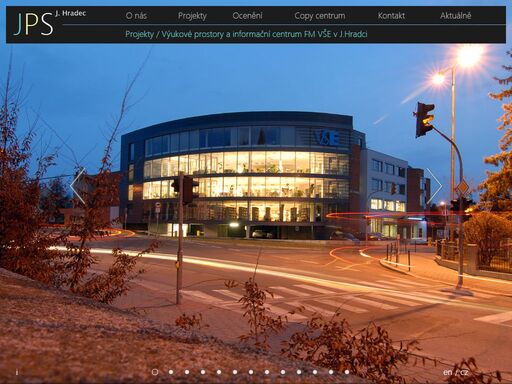This screenshot has height=384, width=512.
Task: Switch language to Czech (cz)
Action: 464,372
